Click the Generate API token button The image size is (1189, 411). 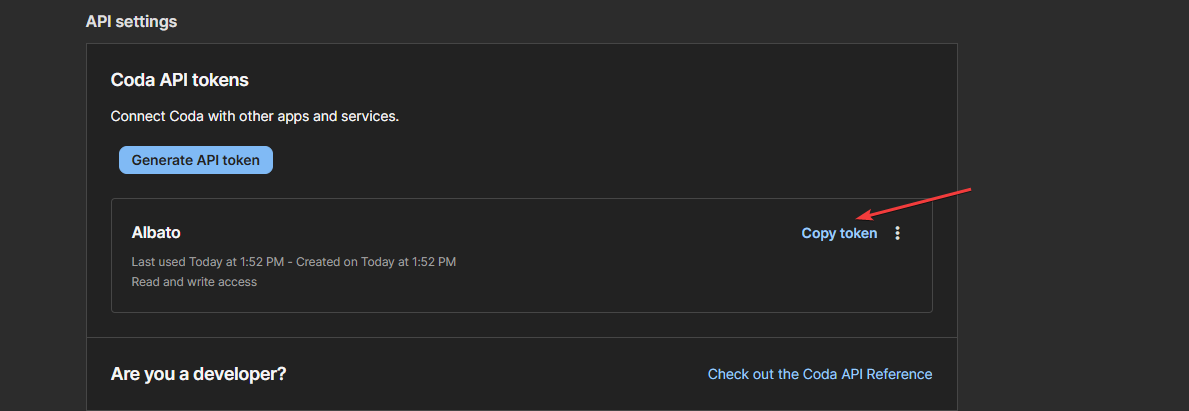click(x=196, y=160)
